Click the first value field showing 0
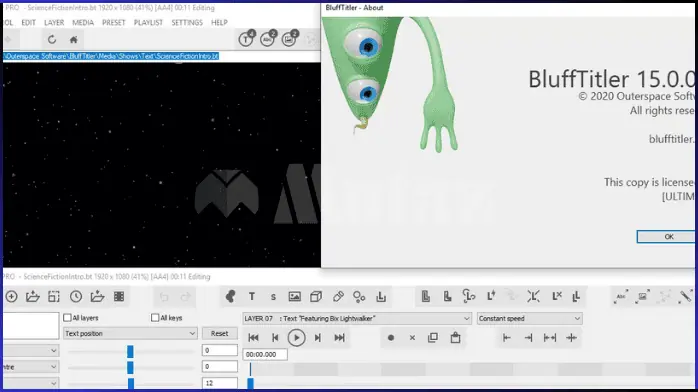This screenshot has height=392, width=698. (219, 350)
